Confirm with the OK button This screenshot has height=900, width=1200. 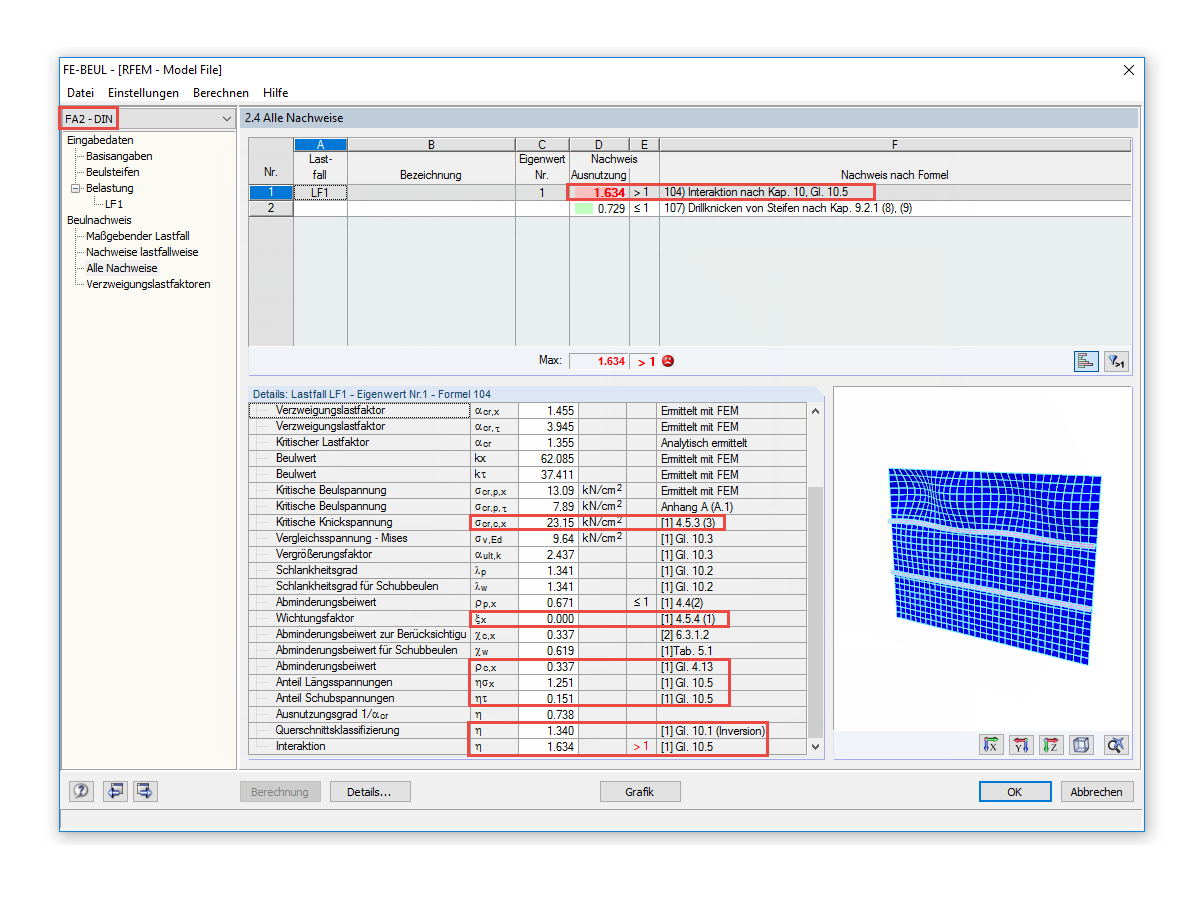pos(1015,791)
